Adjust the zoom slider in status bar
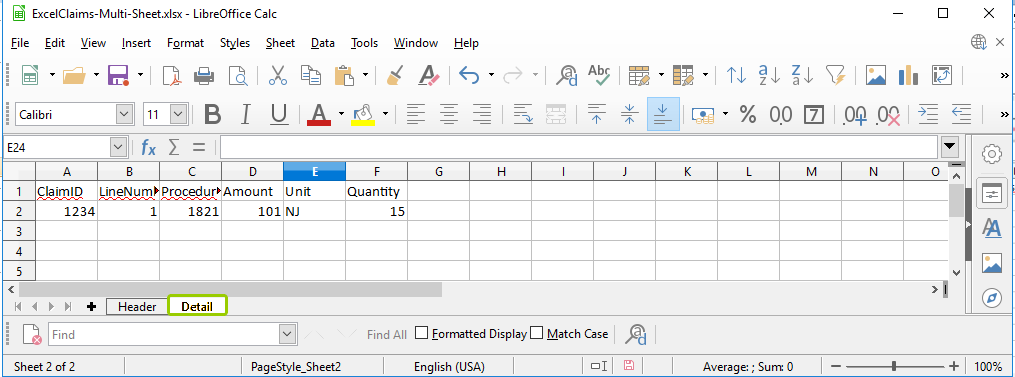This screenshot has height=377, width=1015. [x=893, y=366]
